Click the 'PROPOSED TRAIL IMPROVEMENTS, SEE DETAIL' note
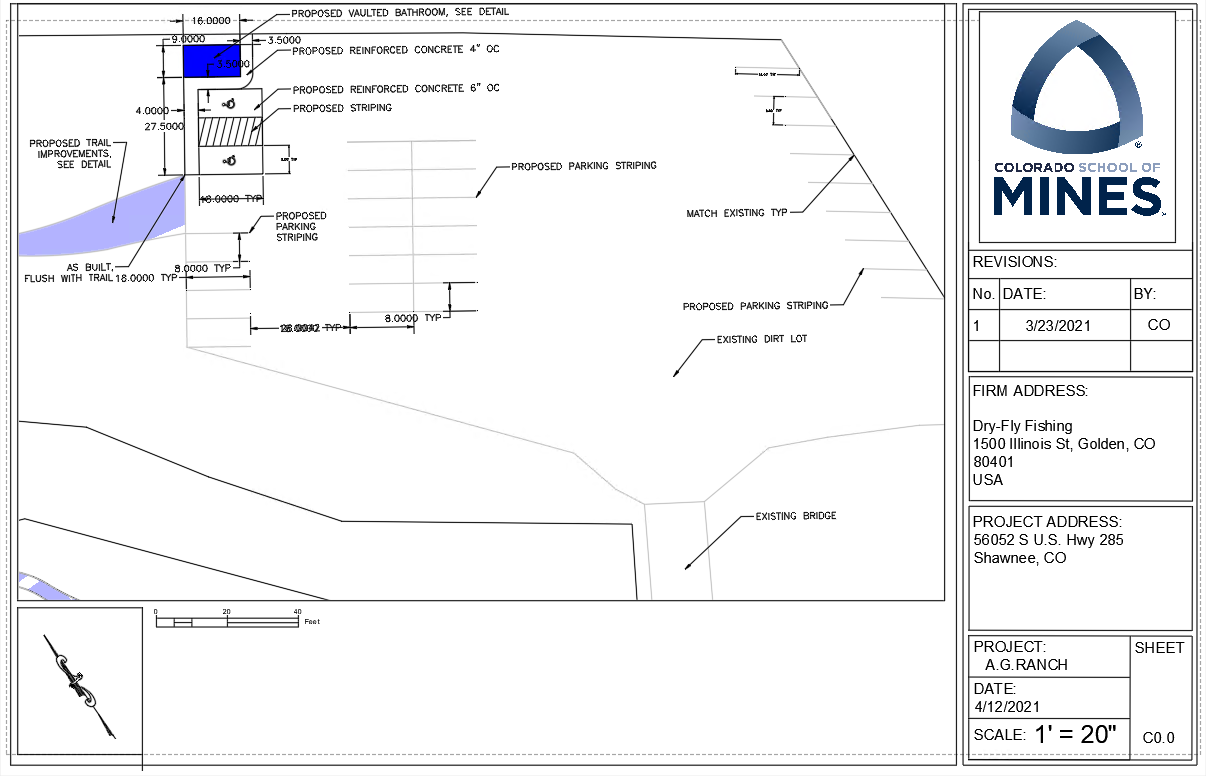 (x=70, y=154)
